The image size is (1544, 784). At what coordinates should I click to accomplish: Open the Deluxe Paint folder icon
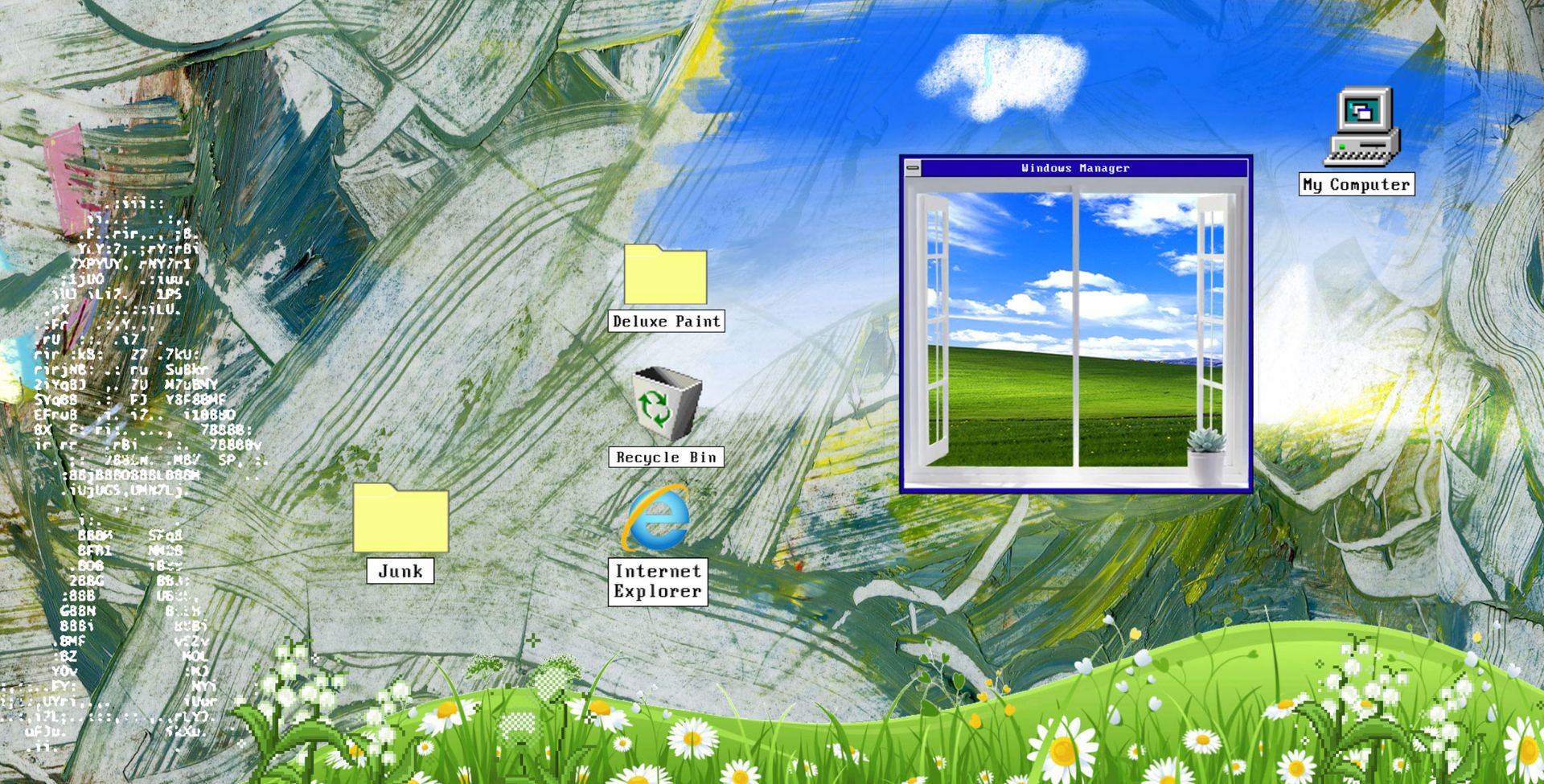[665, 276]
